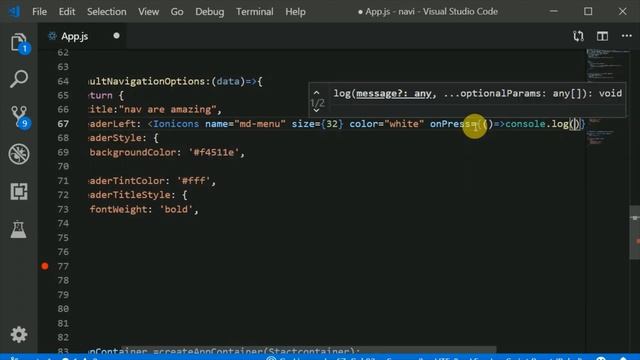Open the Extensions view
The width and height of the screenshot is (640, 360).
tap(19, 191)
